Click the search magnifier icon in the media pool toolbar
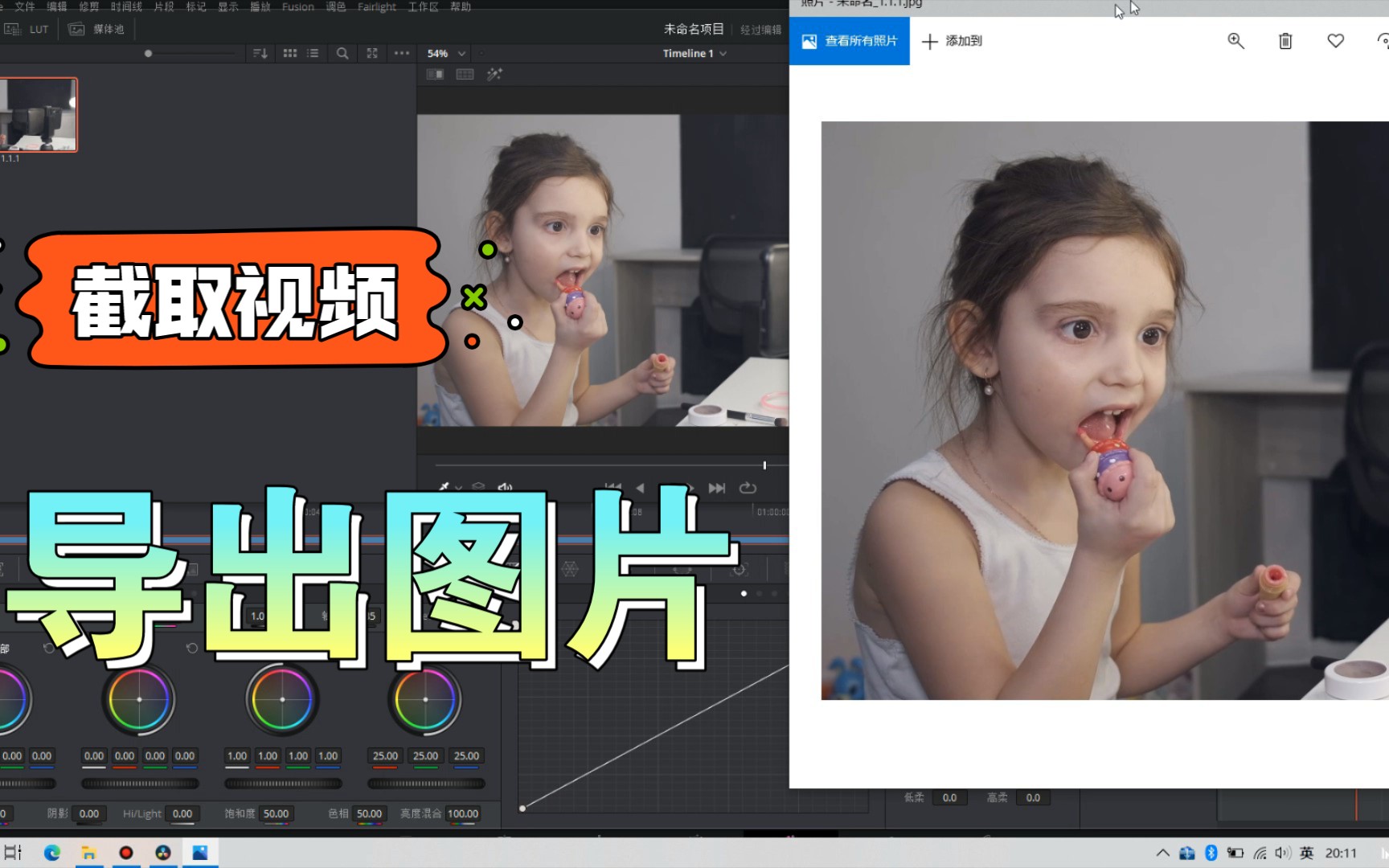 tap(342, 53)
